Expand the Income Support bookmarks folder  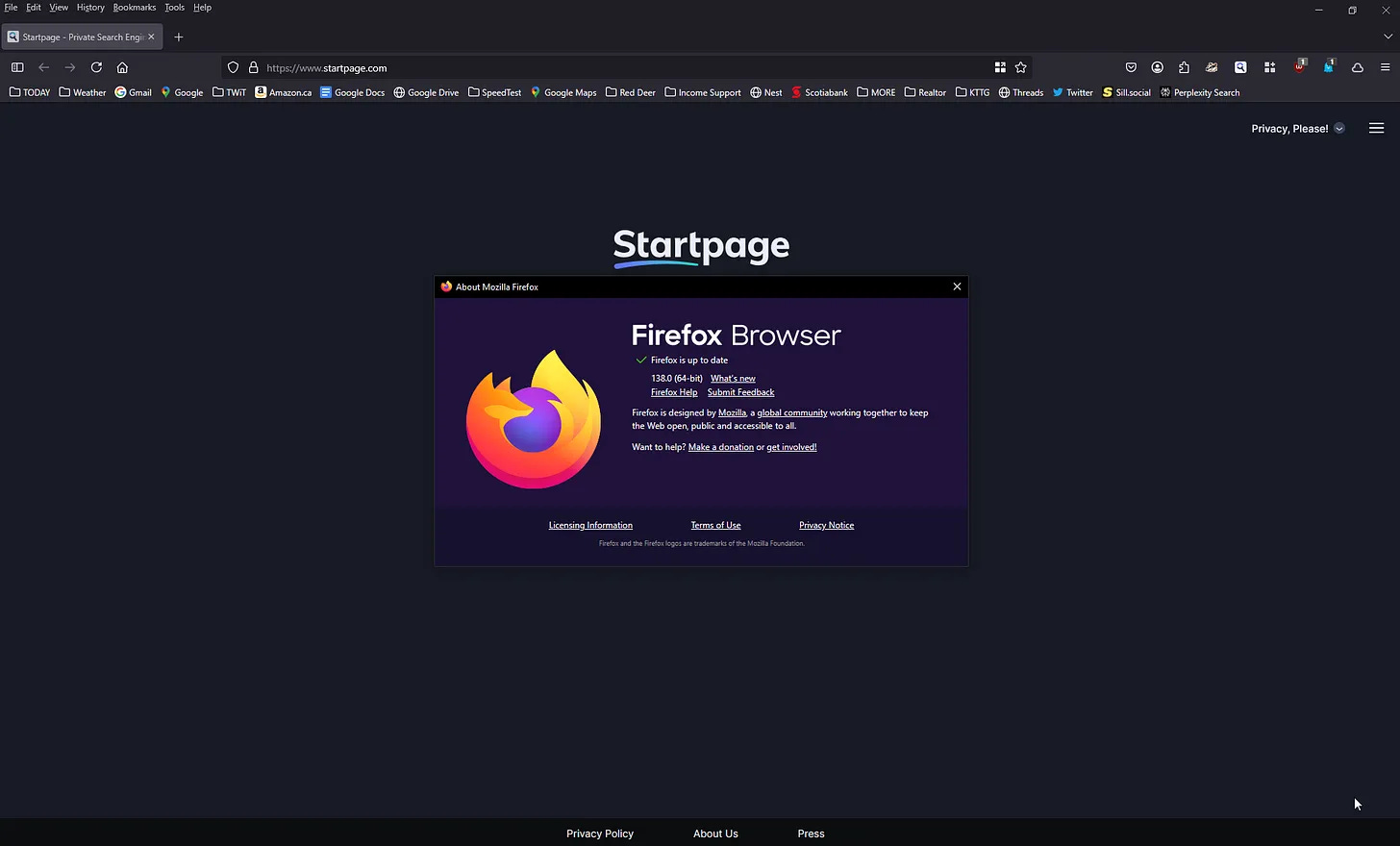click(703, 92)
